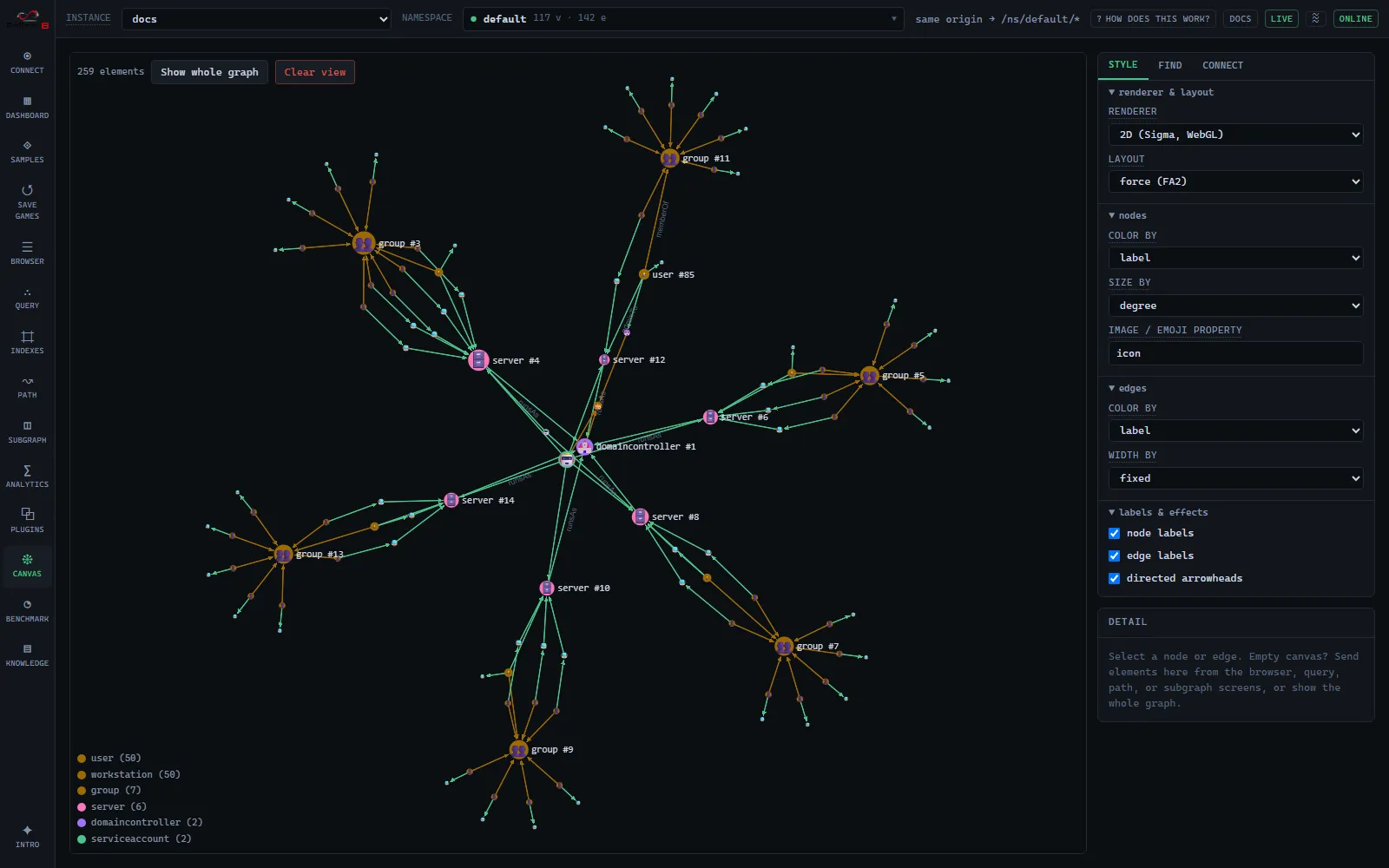This screenshot has height=868, width=1389.
Task: Select the server #8 node
Action: (x=640, y=516)
